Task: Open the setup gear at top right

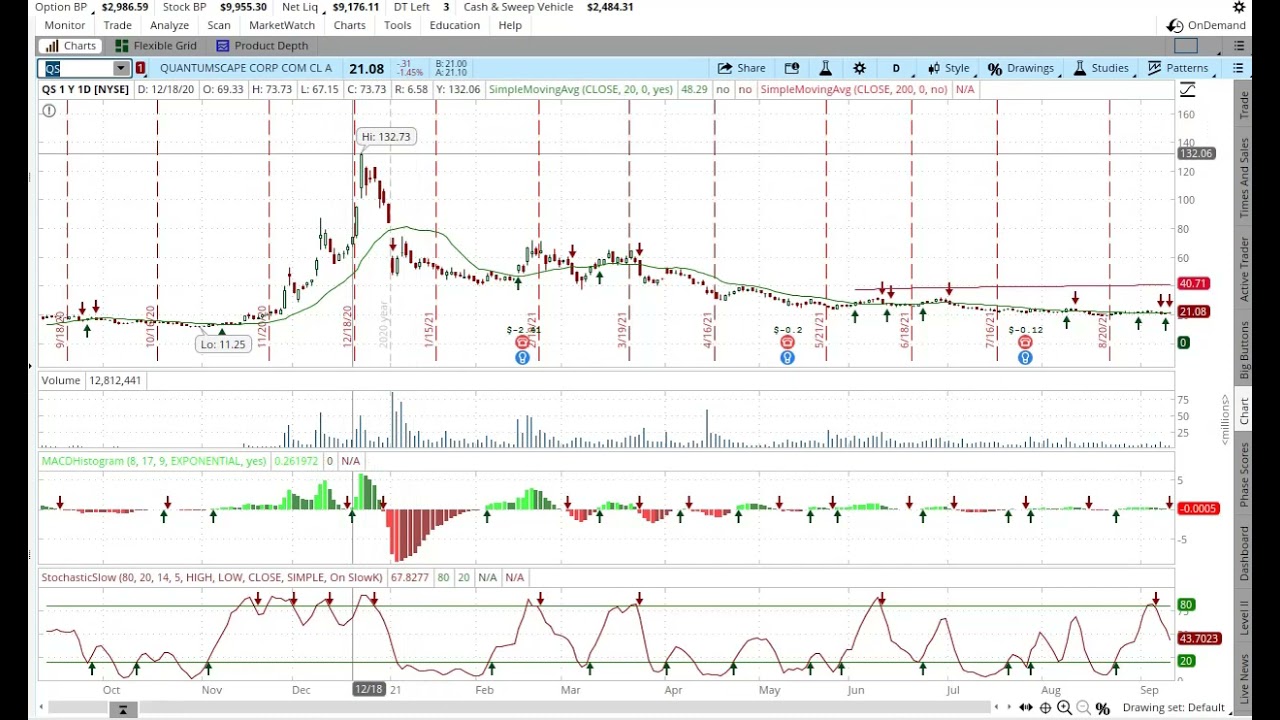Action: tap(1239, 7)
